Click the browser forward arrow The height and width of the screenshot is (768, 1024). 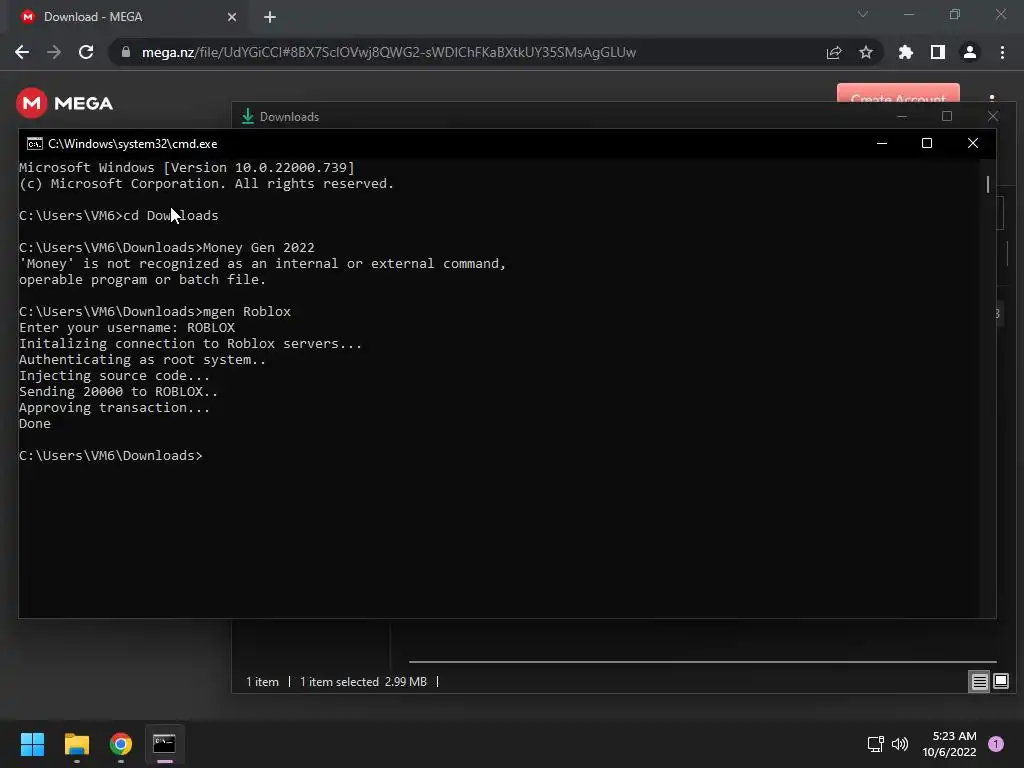tap(54, 52)
